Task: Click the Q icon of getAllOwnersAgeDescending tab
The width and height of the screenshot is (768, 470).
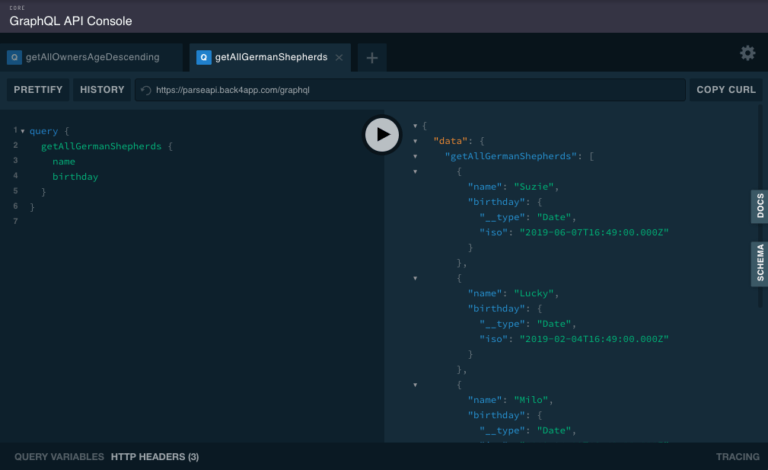Action: [x=14, y=57]
